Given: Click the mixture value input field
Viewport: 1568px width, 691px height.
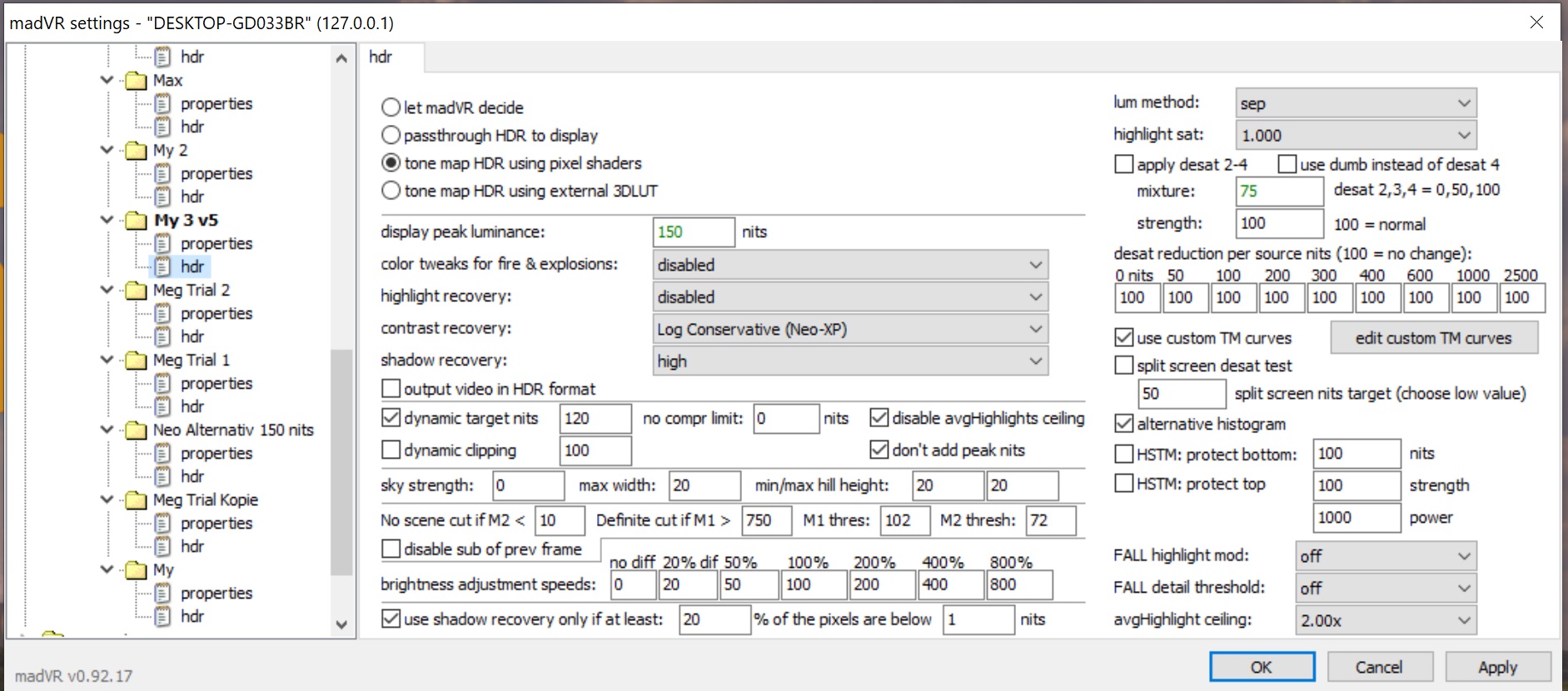Looking at the screenshot, I should click(x=1279, y=191).
